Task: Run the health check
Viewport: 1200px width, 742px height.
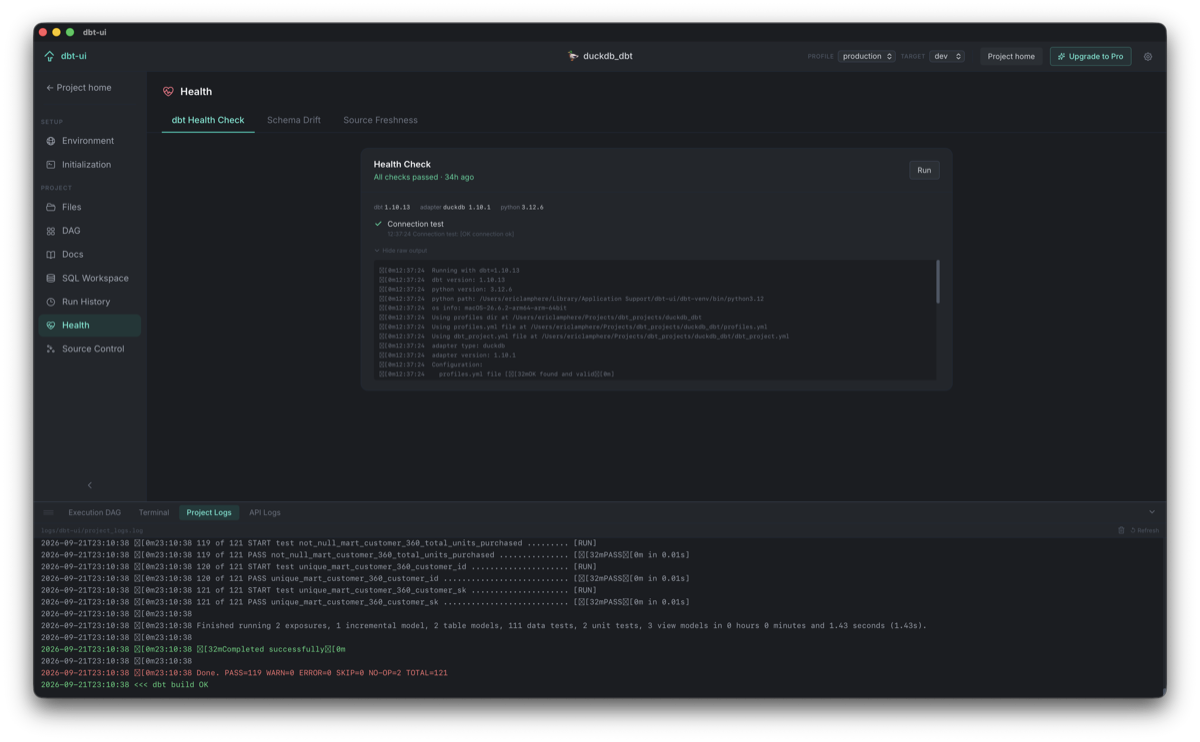Action: (x=924, y=170)
